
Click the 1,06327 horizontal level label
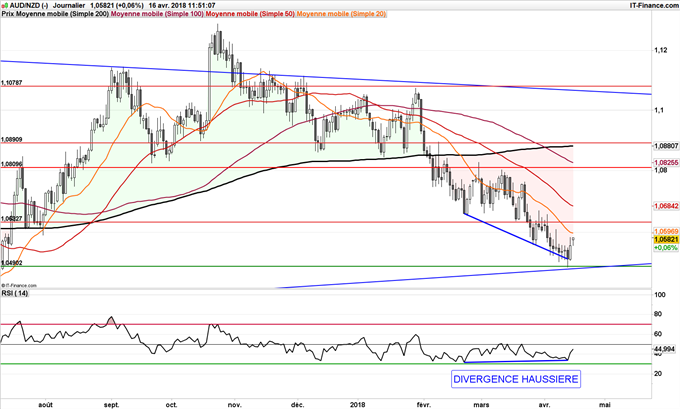12,219
